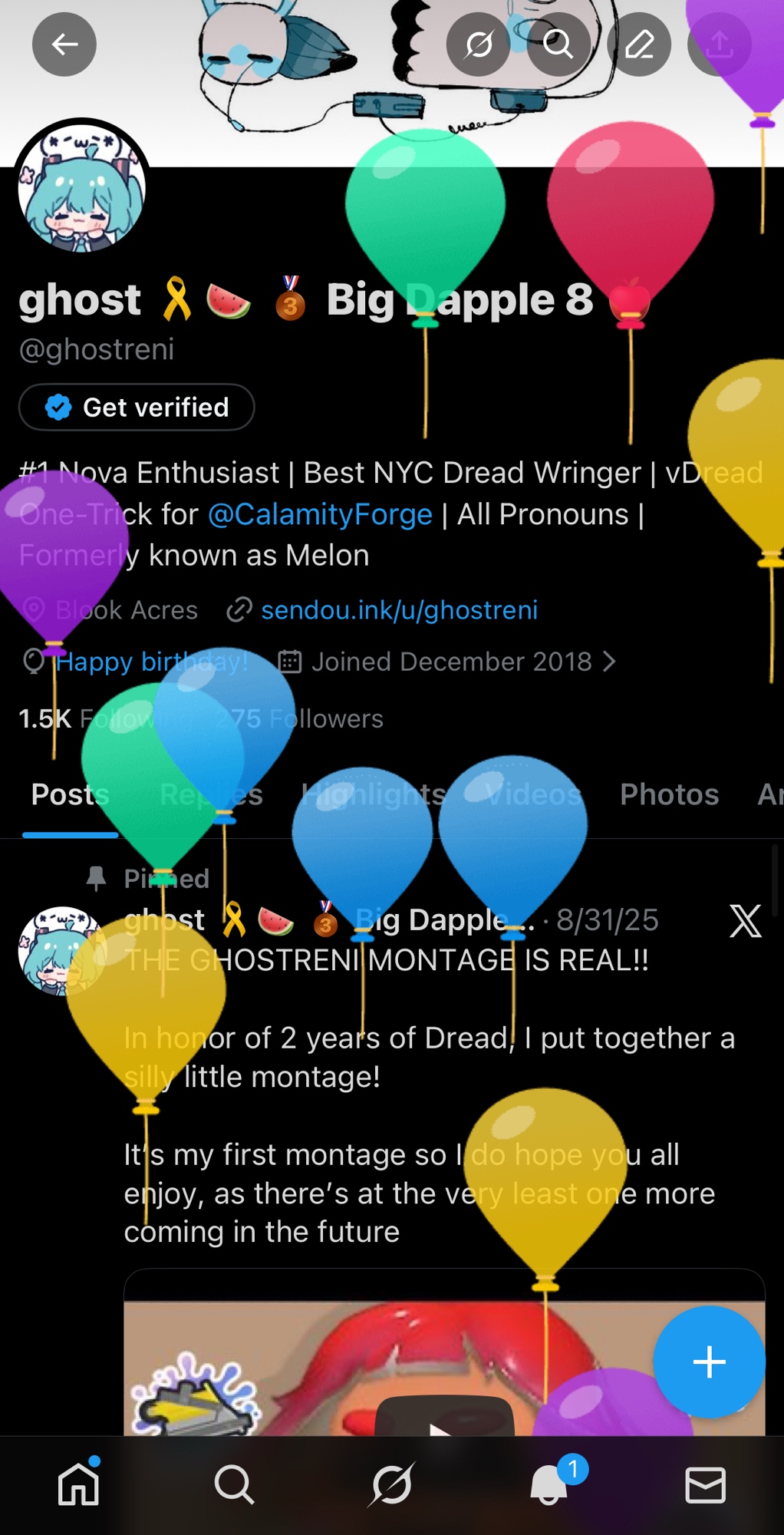
Task: Open sendou.ink/u/ghostreni link
Action: 399,609
